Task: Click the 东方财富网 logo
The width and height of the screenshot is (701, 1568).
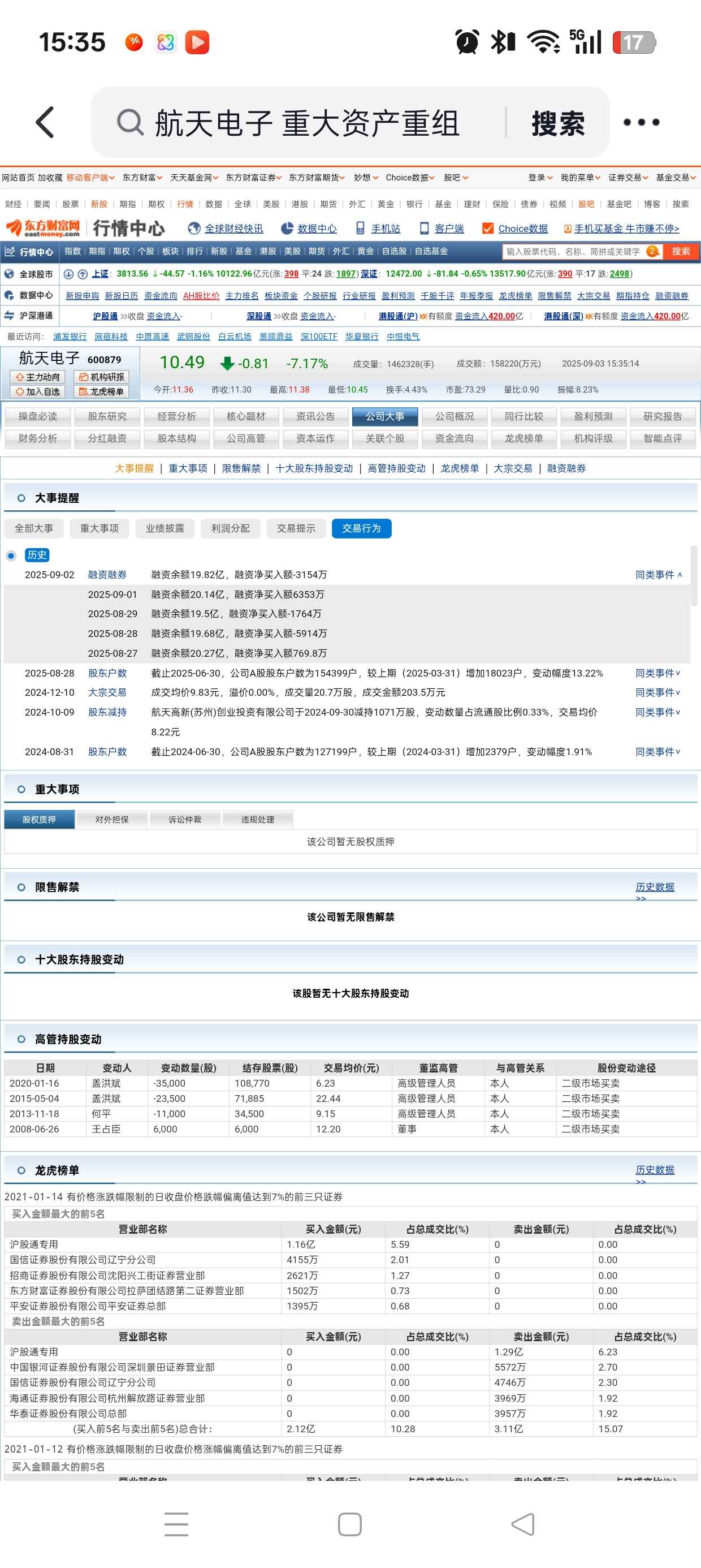Action: pyautogui.click(x=42, y=229)
